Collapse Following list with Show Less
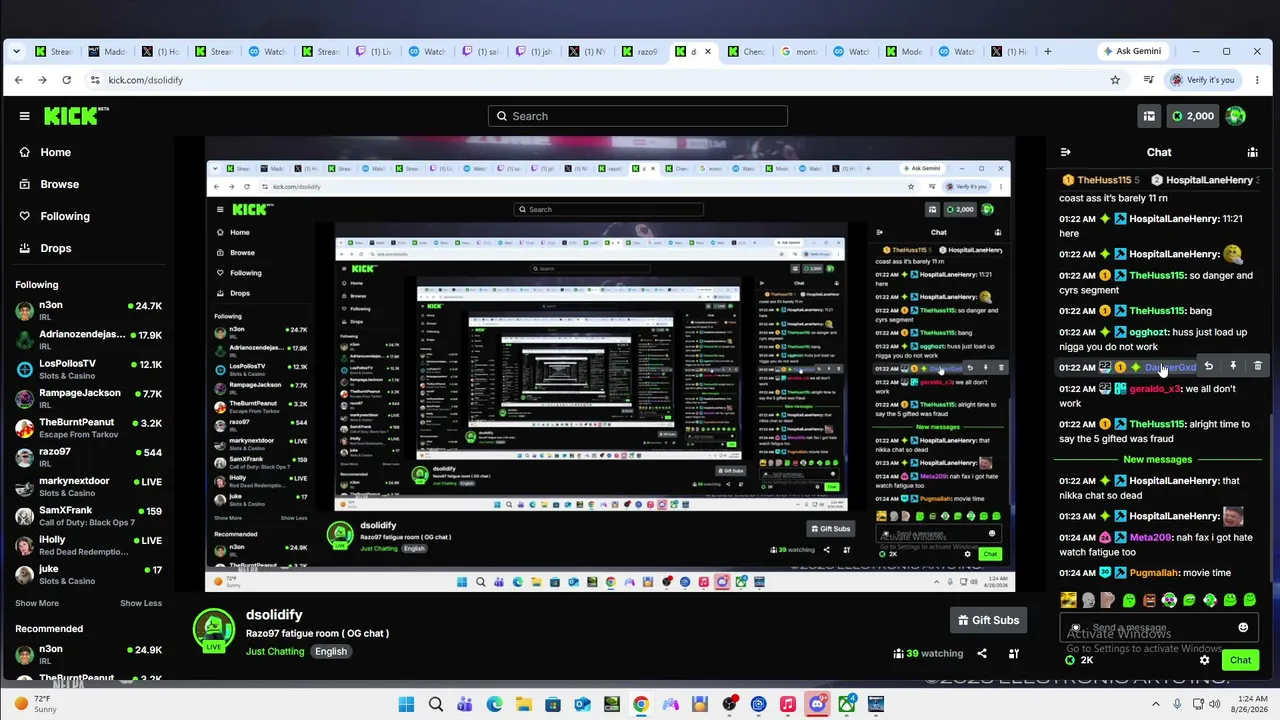This screenshot has width=1280, height=720. pyautogui.click(x=141, y=603)
